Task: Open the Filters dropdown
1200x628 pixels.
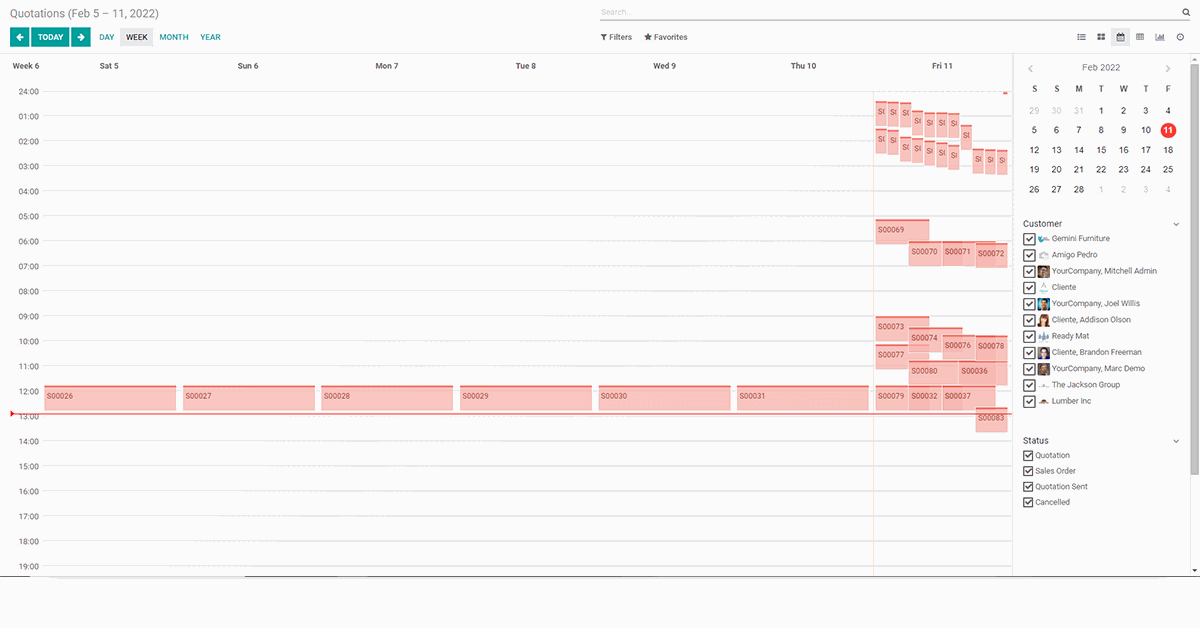Action: [616, 37]
